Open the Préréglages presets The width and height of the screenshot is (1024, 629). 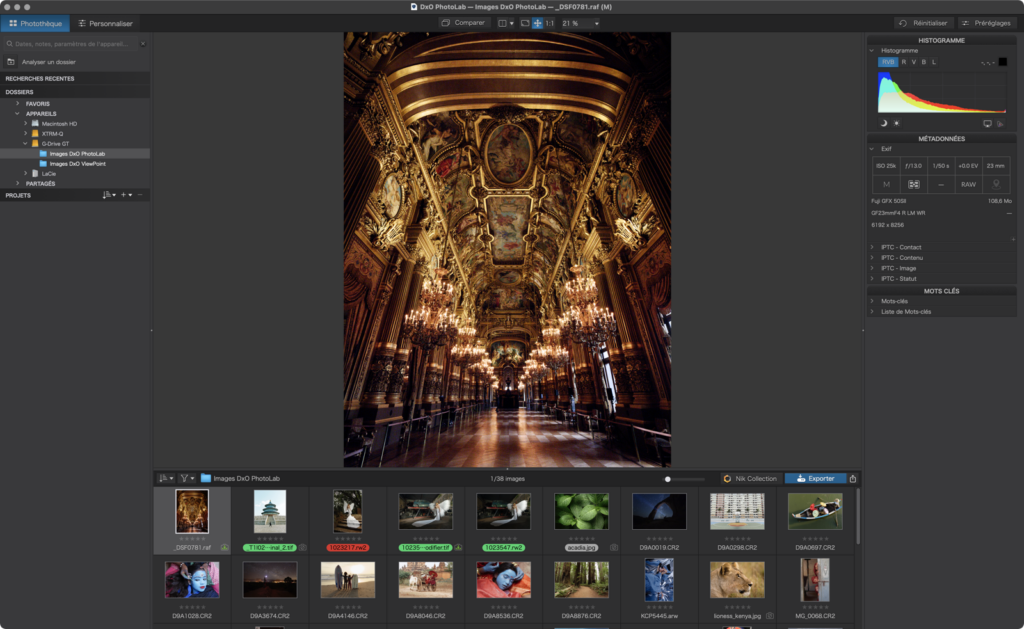986,24
